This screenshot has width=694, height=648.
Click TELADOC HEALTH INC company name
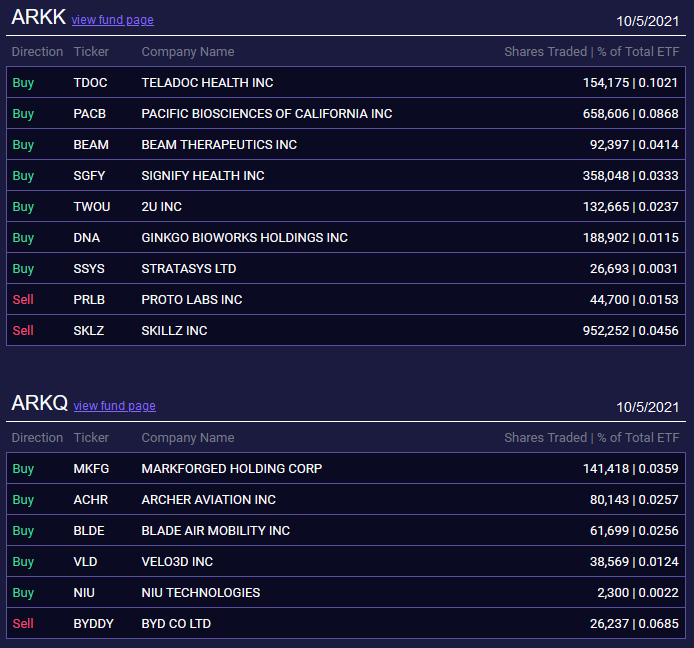tap(207, 83)
